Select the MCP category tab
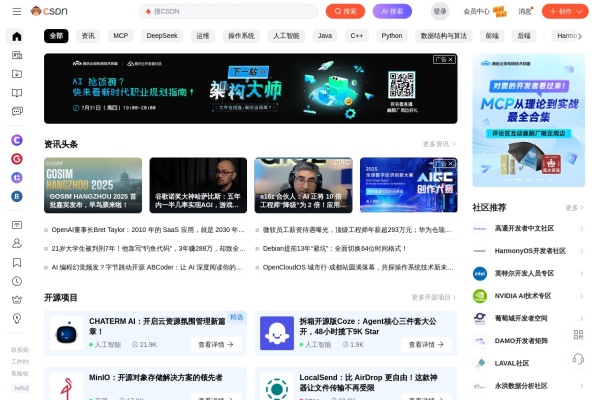 click(x=121, y=36)
